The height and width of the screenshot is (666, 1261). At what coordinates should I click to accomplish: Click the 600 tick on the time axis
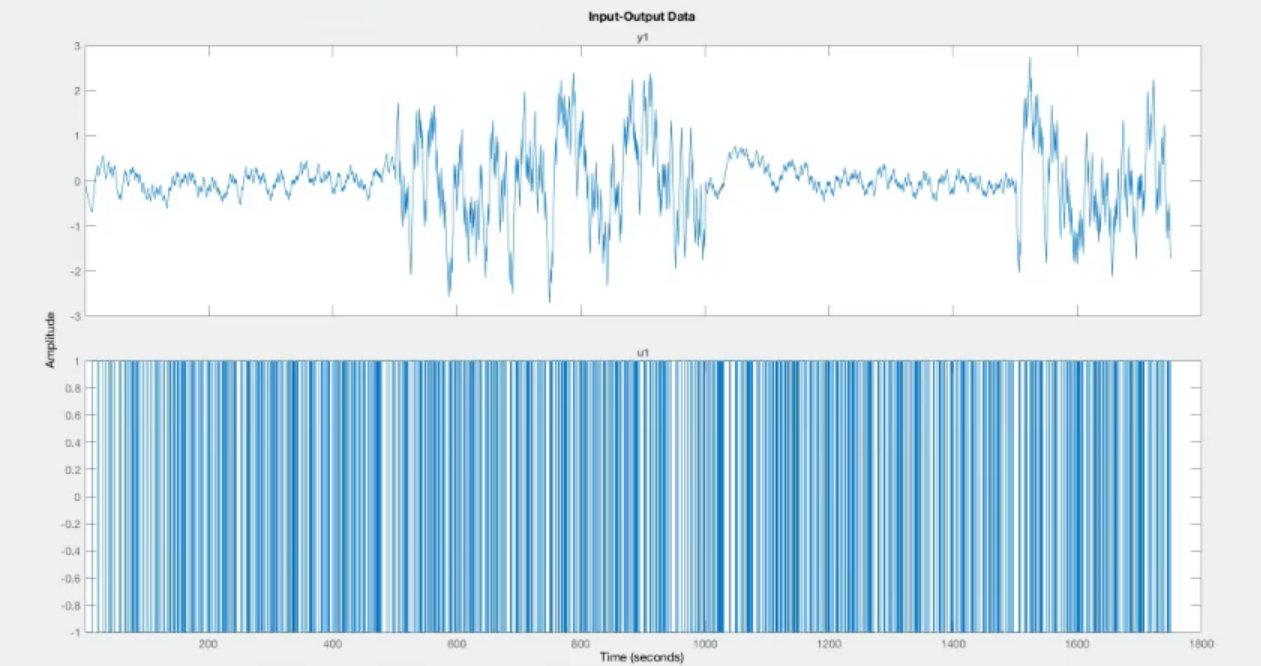click(x=457, y=645)
